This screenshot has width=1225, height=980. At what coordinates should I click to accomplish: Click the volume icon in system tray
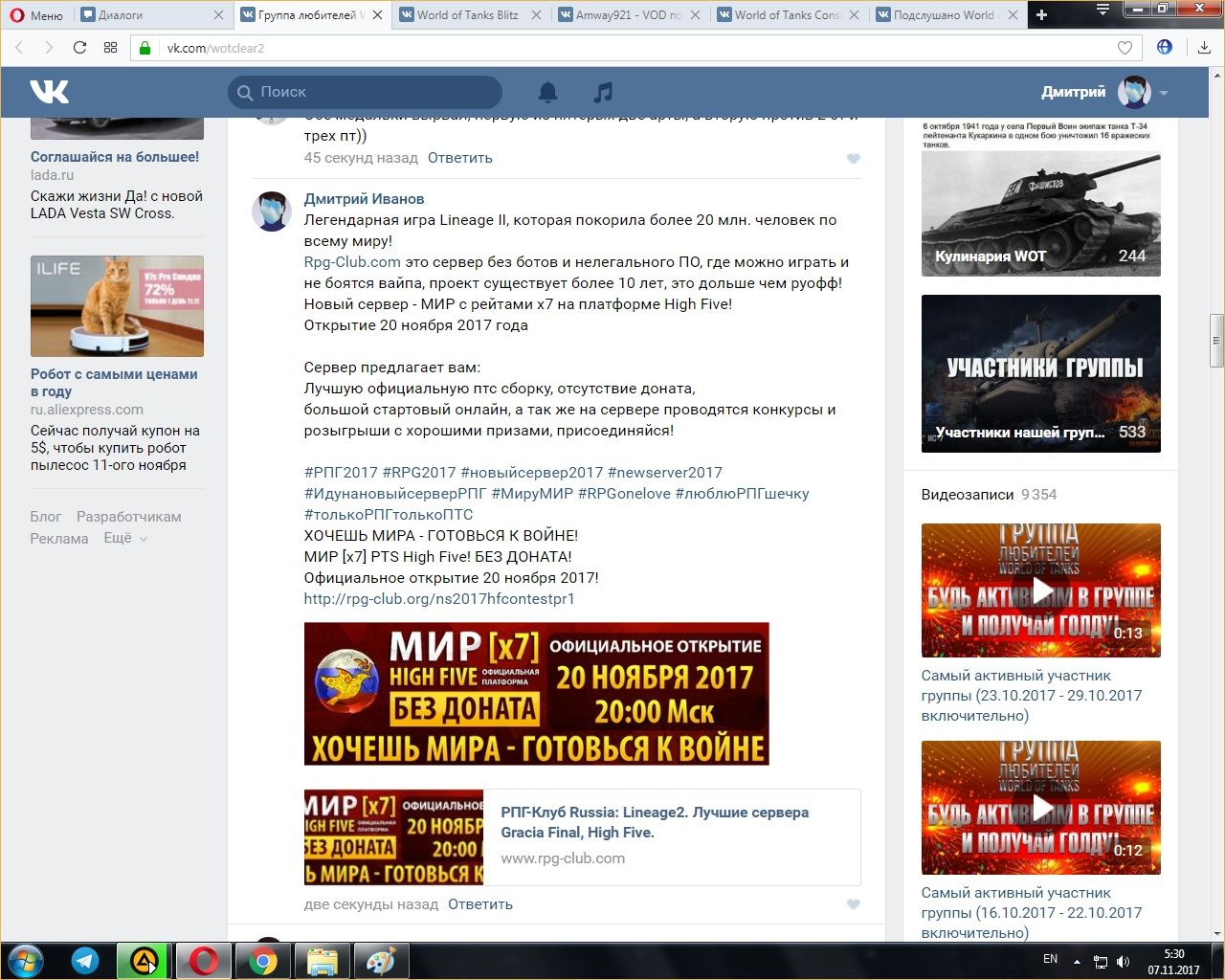(1123, 961)
